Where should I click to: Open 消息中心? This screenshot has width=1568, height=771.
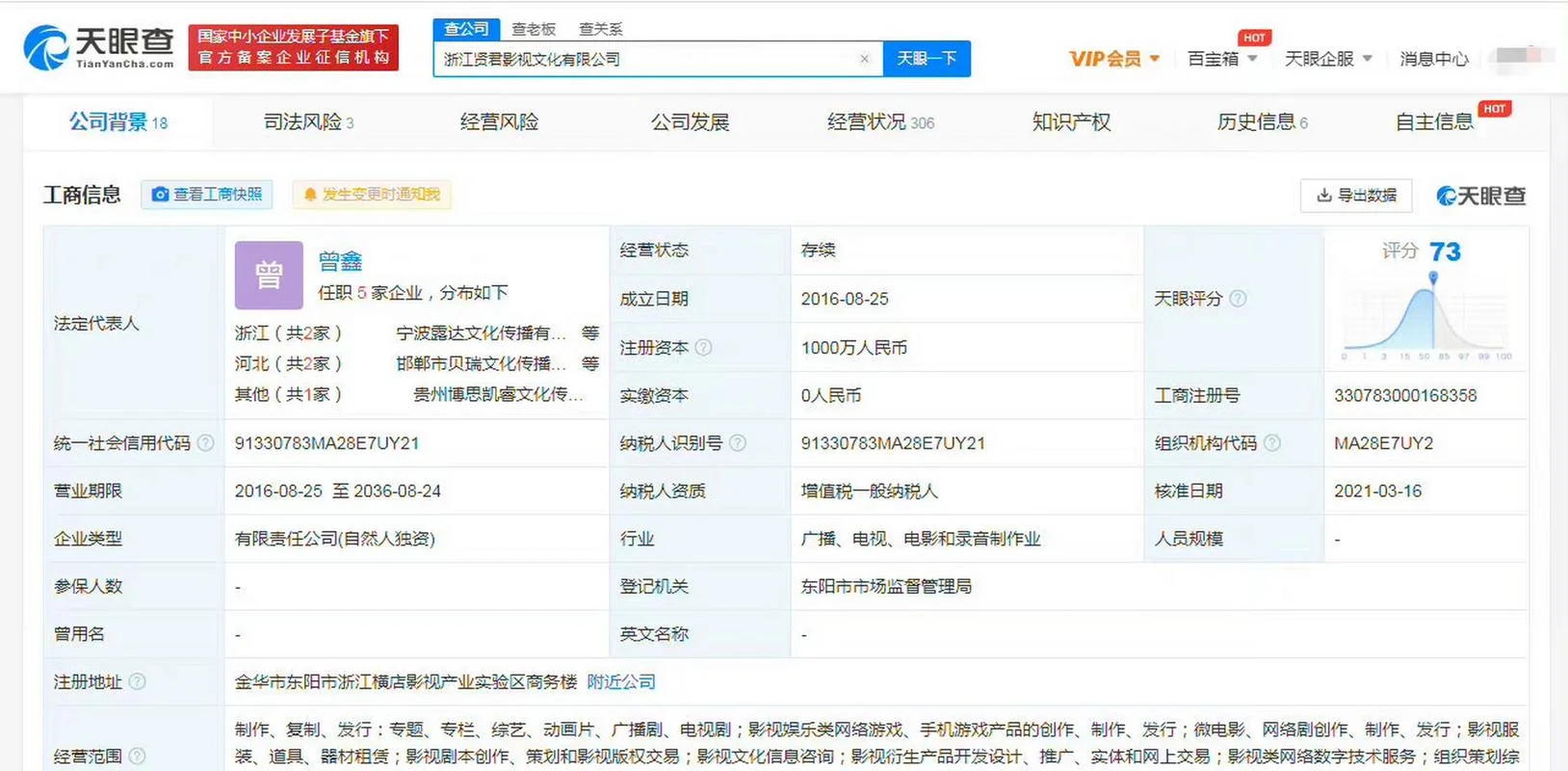click(x=1434, y=59)
